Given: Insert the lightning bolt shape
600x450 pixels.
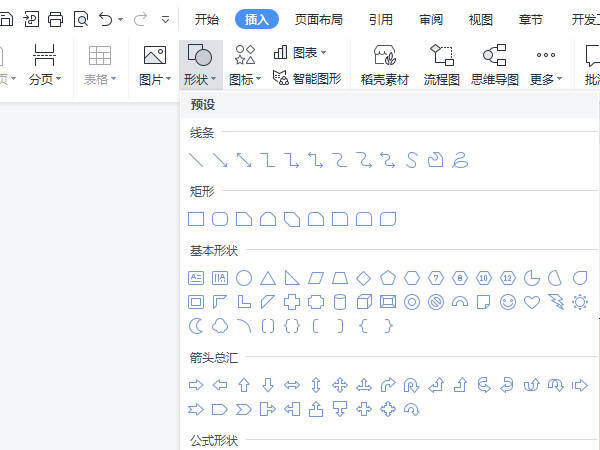Looking at the screenshot, I should point(556,302).
